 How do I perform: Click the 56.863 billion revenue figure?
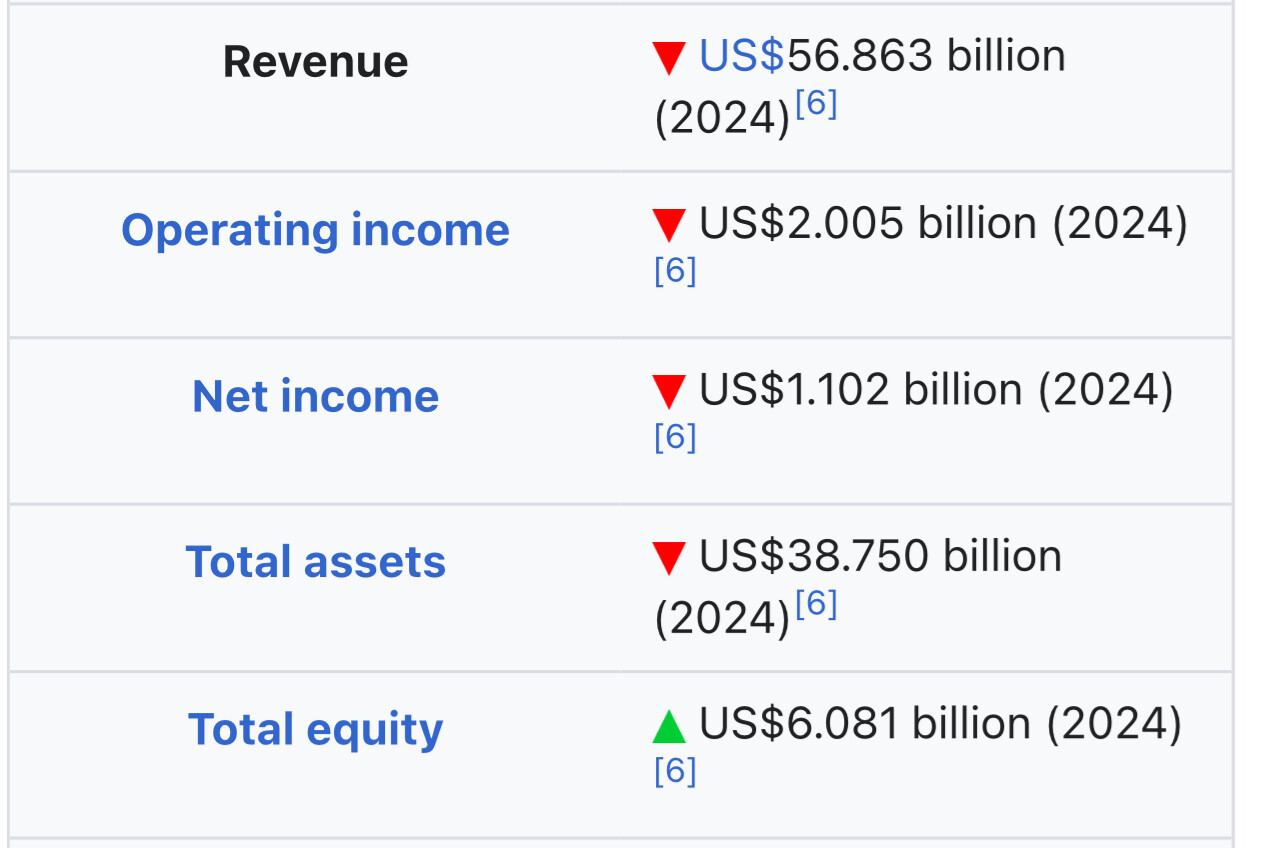(926, 56)
